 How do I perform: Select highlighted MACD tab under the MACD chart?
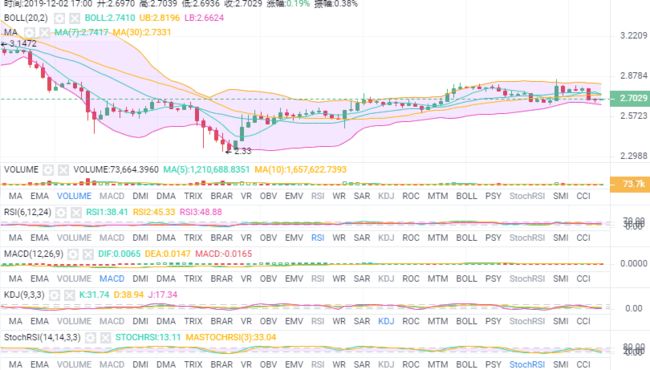(x=112, y=279)
